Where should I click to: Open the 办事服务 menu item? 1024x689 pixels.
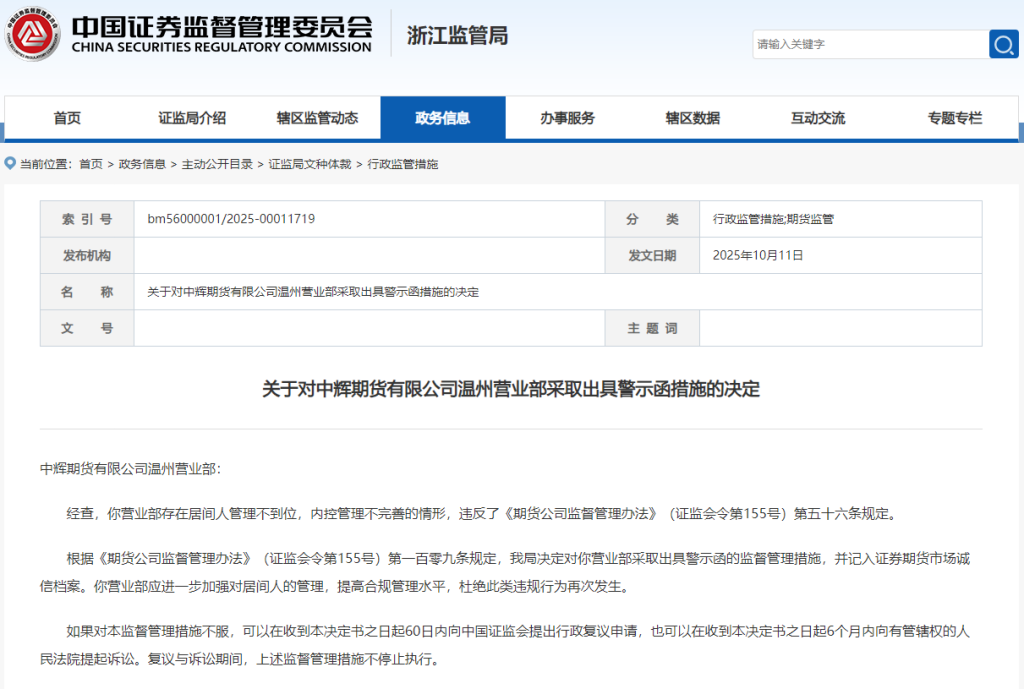coord(567,118)
